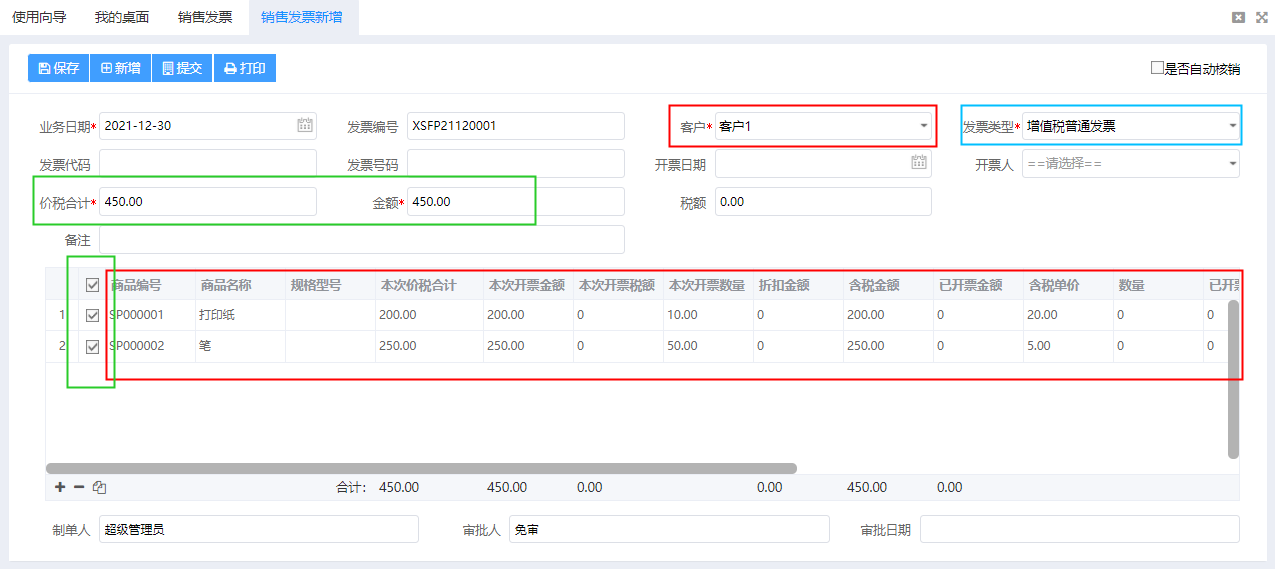Click the 已开票金额 column header
This screenshot has height=569, width=1275.
pos(978,285)
